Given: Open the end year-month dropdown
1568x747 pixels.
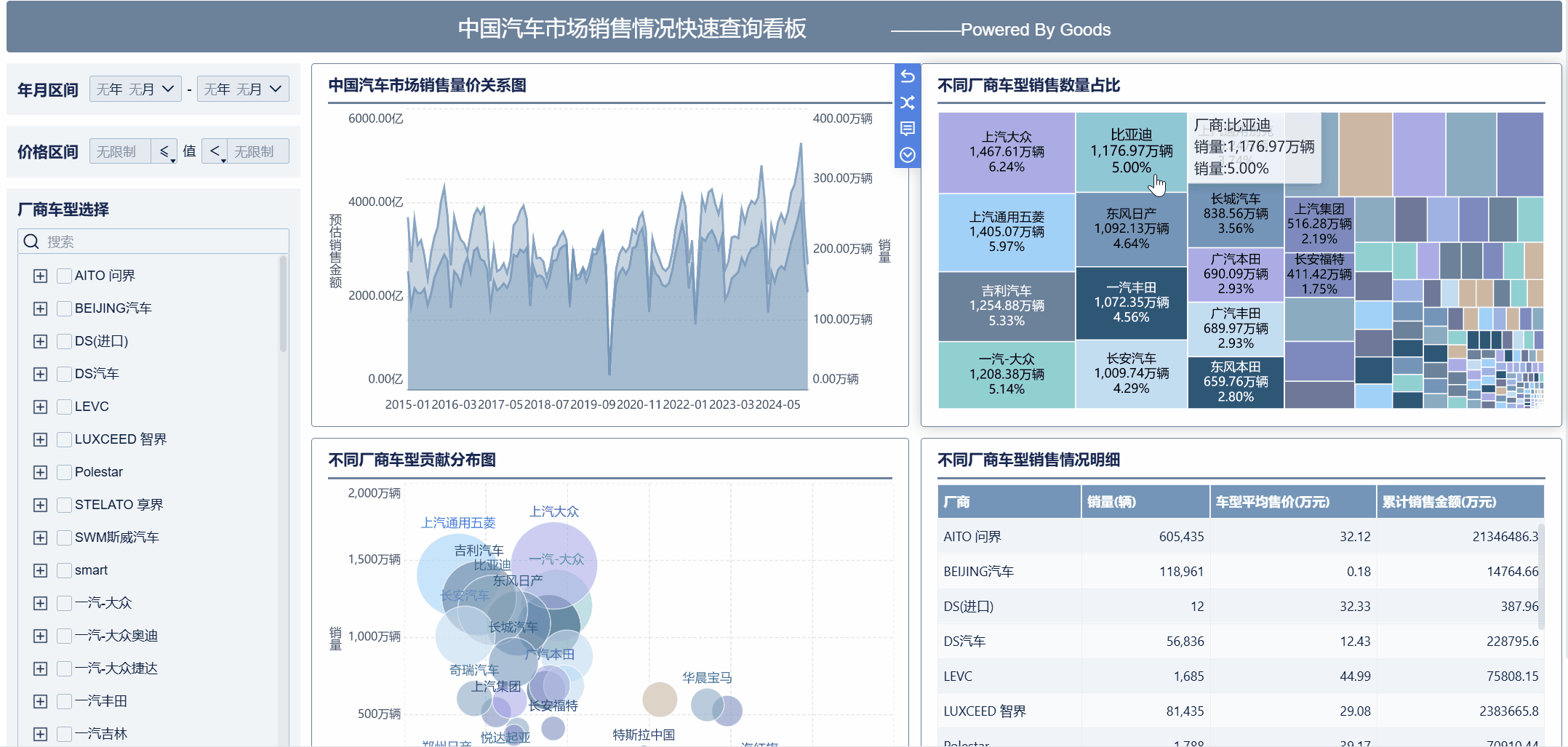Looking at the screenshot, I should [x=243, y=89].
